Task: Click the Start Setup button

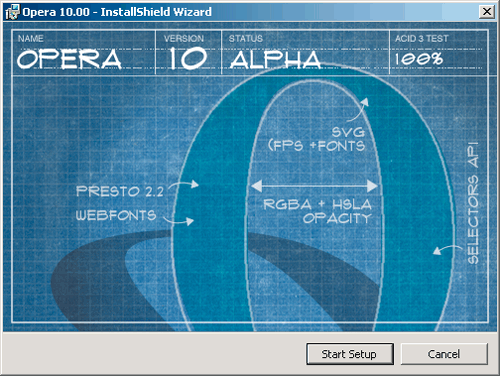Action: [x=350, y=354]
